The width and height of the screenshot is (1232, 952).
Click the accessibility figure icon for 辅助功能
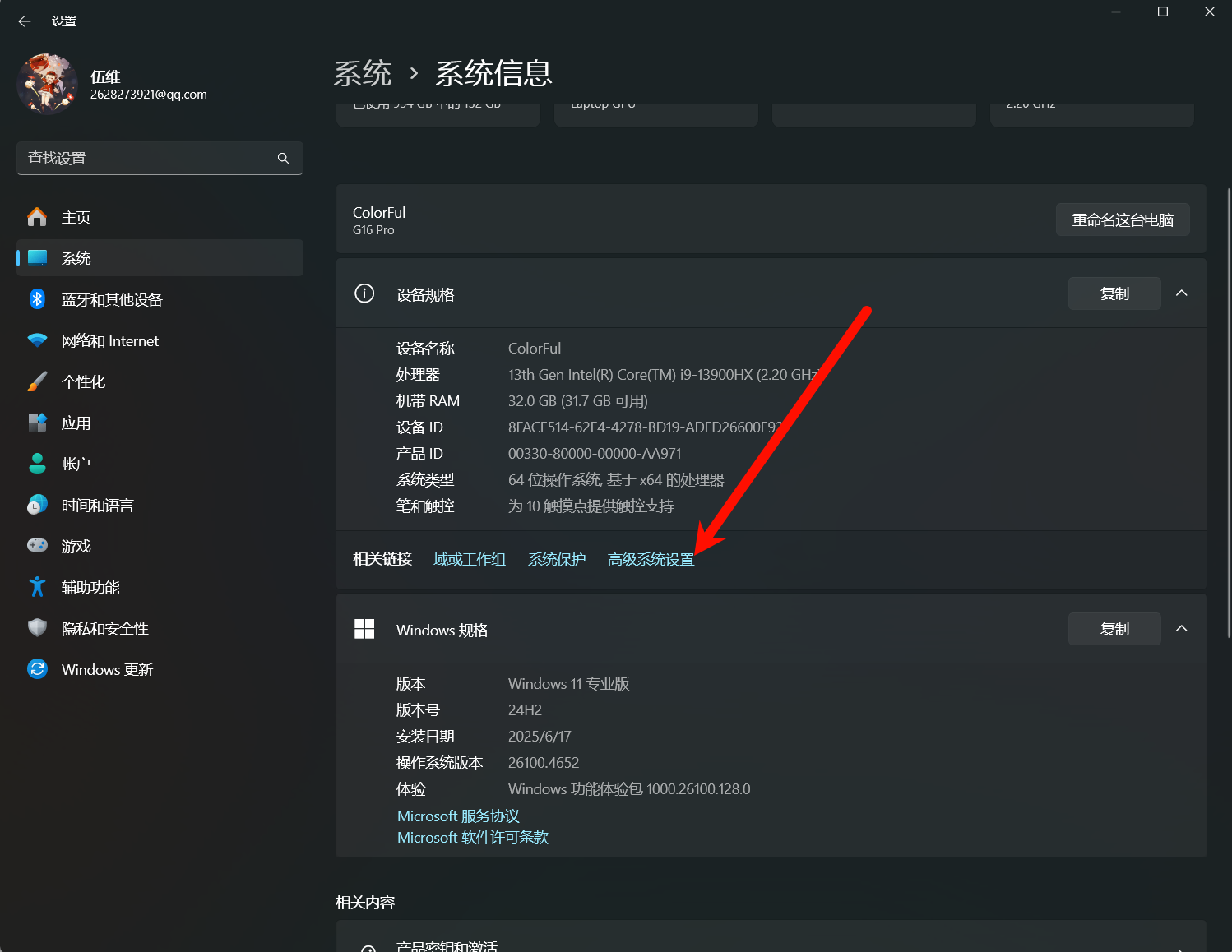coord(37,587)
